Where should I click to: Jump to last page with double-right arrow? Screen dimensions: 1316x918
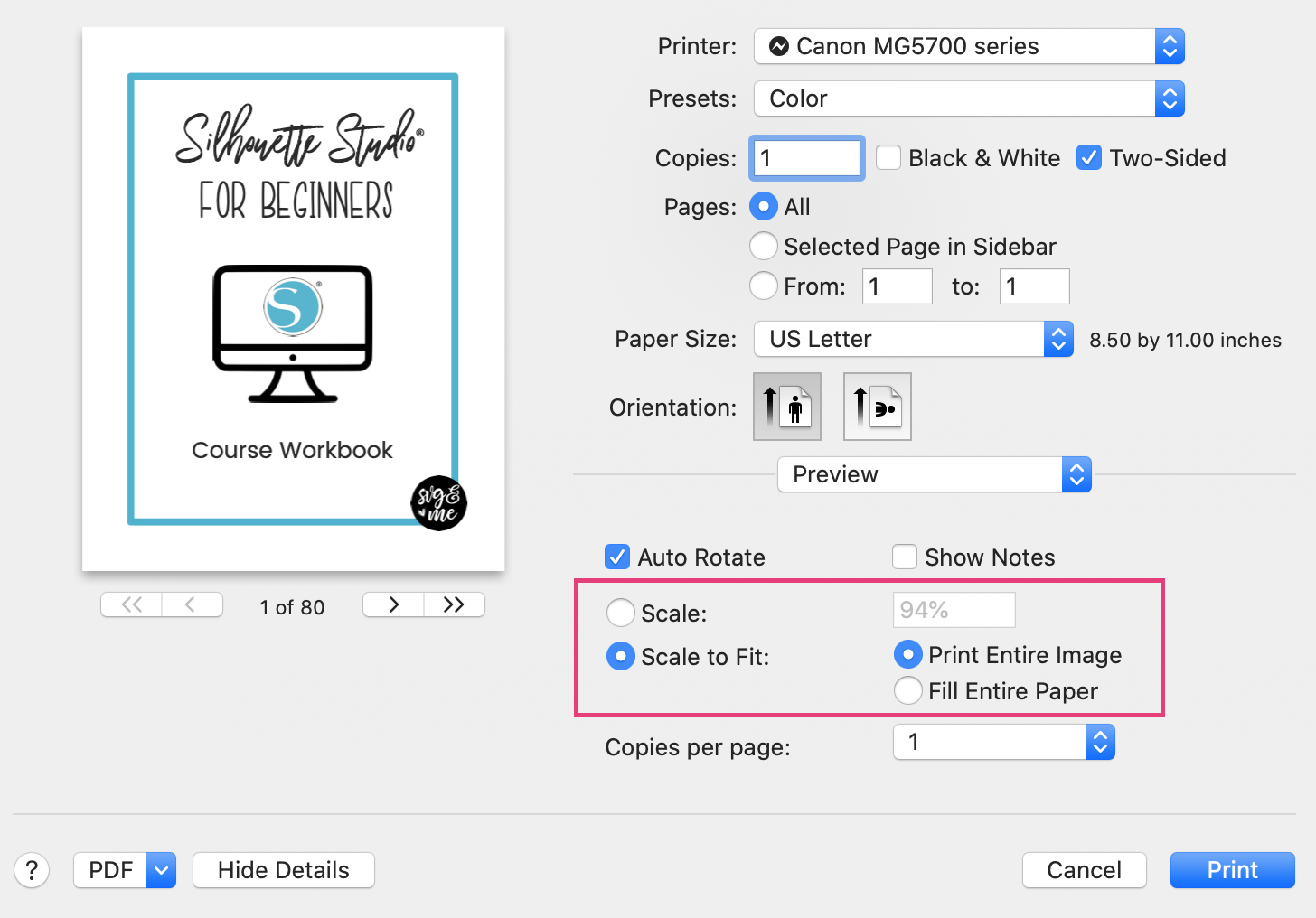tap(454, 604)
